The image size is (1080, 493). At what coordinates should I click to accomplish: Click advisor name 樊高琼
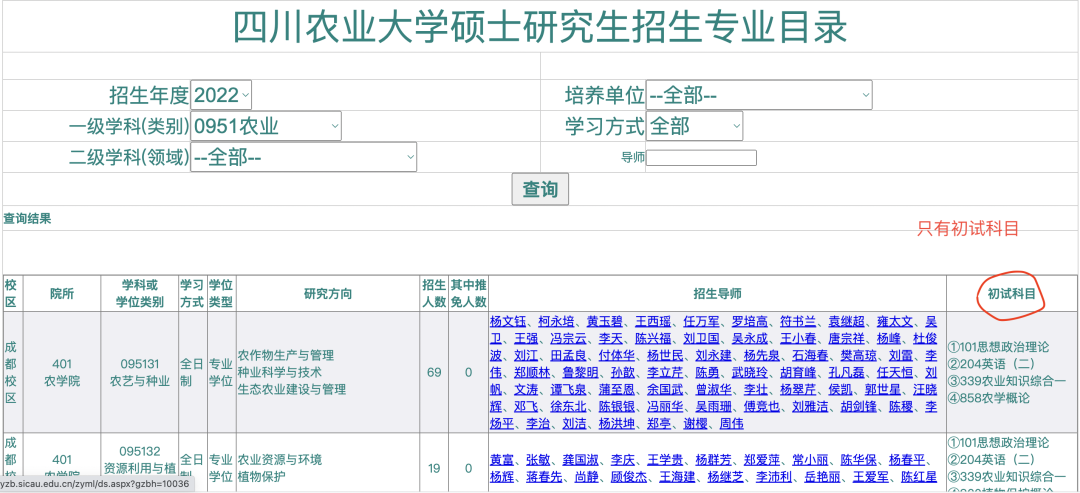click(x=858, y=356)
